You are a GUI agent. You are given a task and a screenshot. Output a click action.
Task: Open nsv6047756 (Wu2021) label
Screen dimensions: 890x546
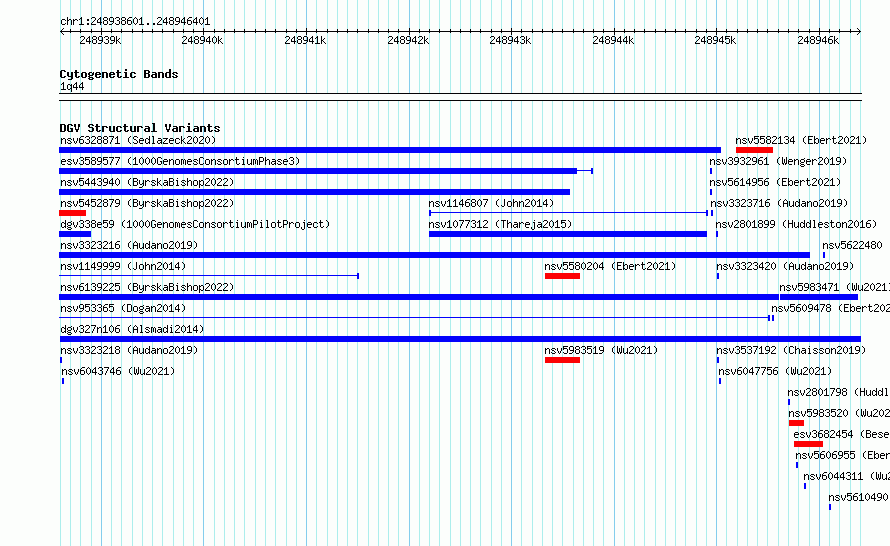pyautogui.click(x=775, y=371)
